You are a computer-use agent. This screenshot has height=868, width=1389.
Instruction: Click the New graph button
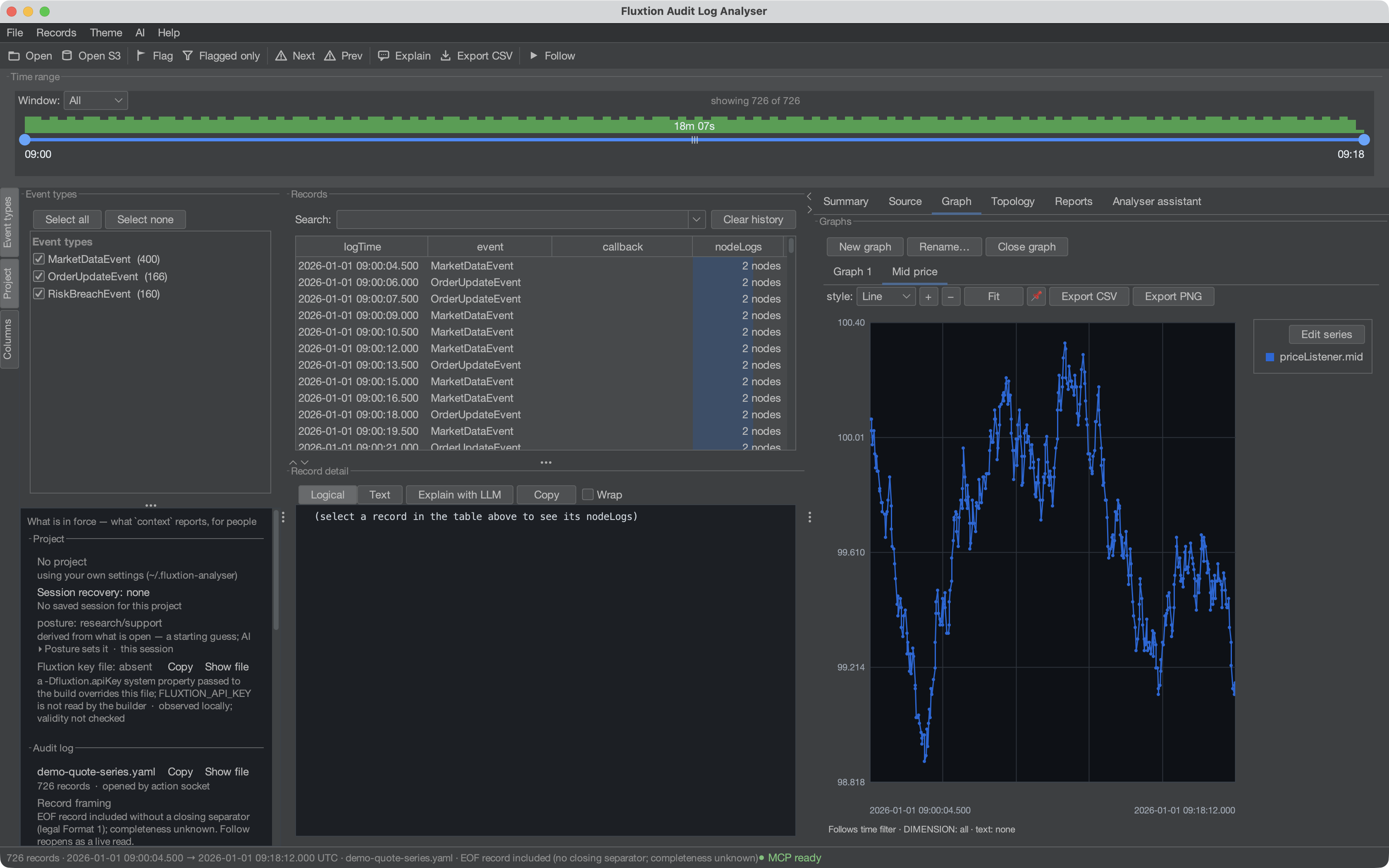[865, 247]
